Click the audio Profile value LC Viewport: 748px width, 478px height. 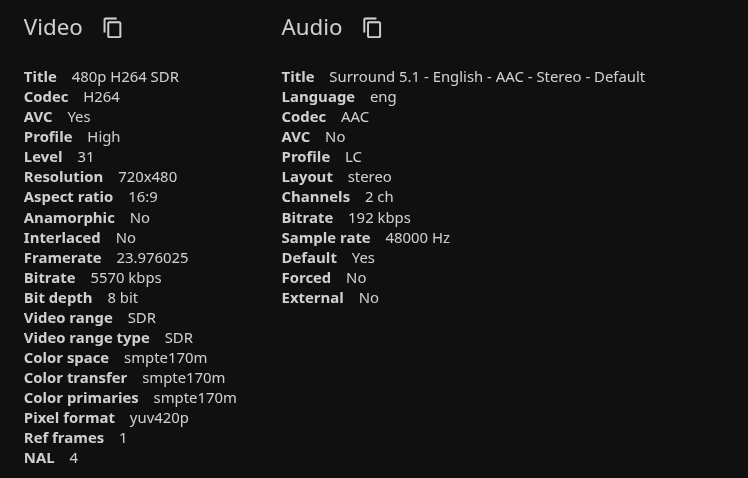[353, 157]
